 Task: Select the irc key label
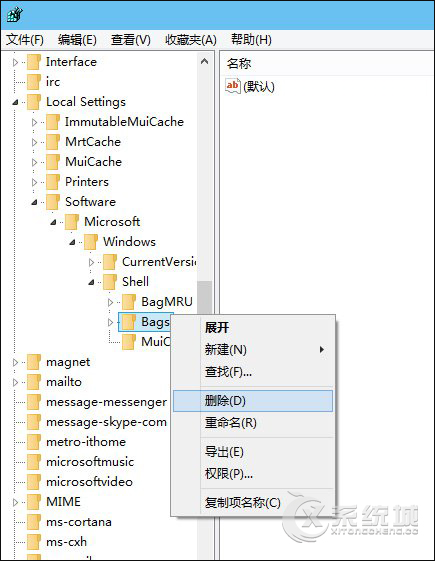click(53, 82)
